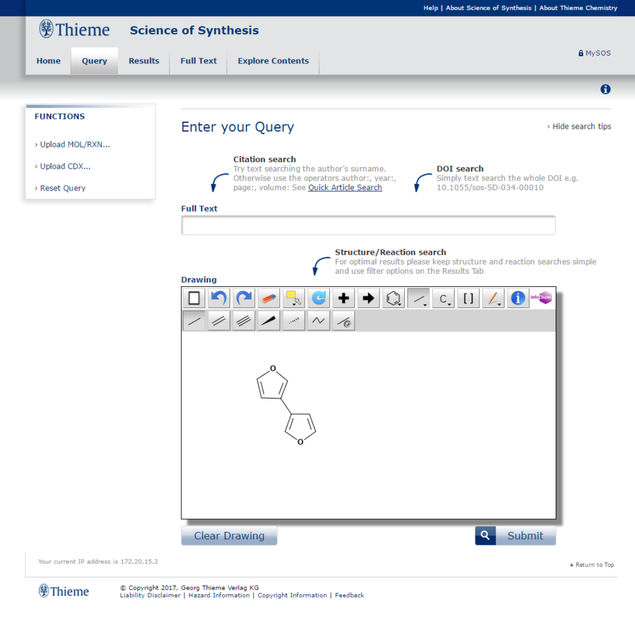The image size is (635, 624).
Task: Select the Query tab
Action: (94, 61)
